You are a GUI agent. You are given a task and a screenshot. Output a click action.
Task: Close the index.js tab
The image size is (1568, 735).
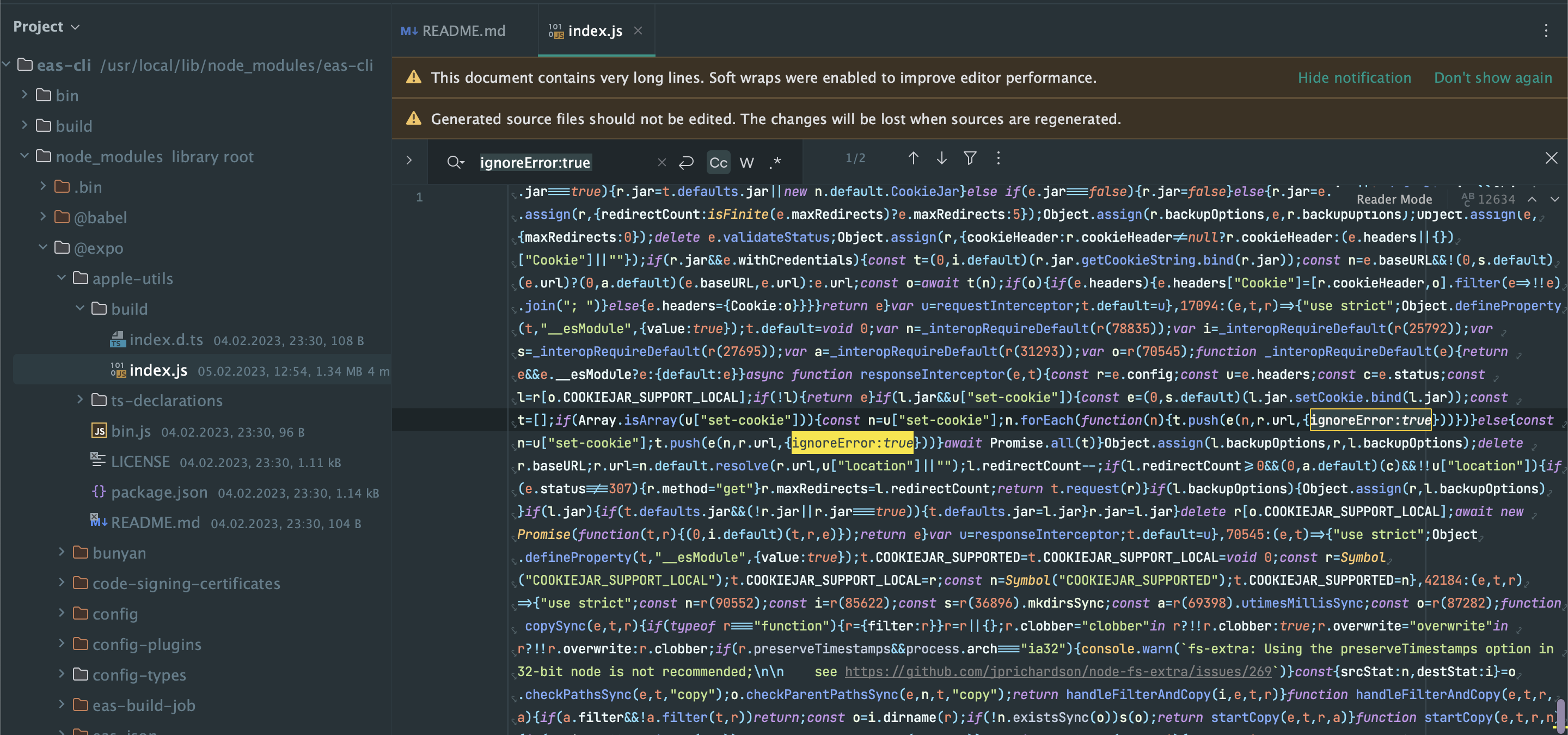coord(638,30)
